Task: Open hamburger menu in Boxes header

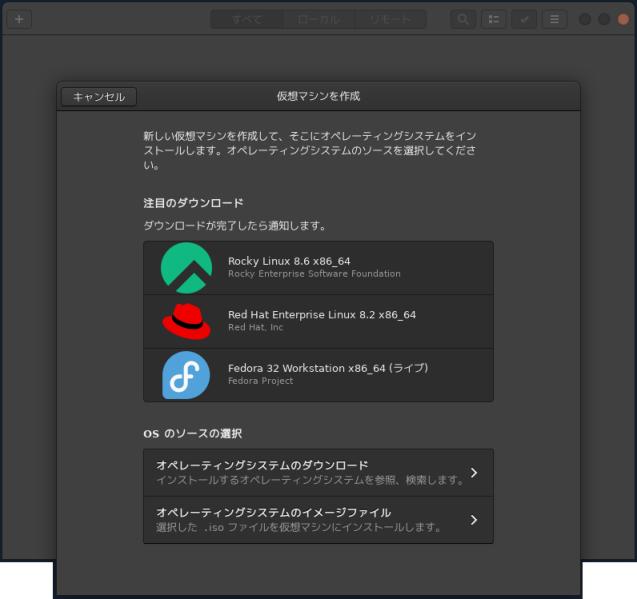Action: (555, 19)
